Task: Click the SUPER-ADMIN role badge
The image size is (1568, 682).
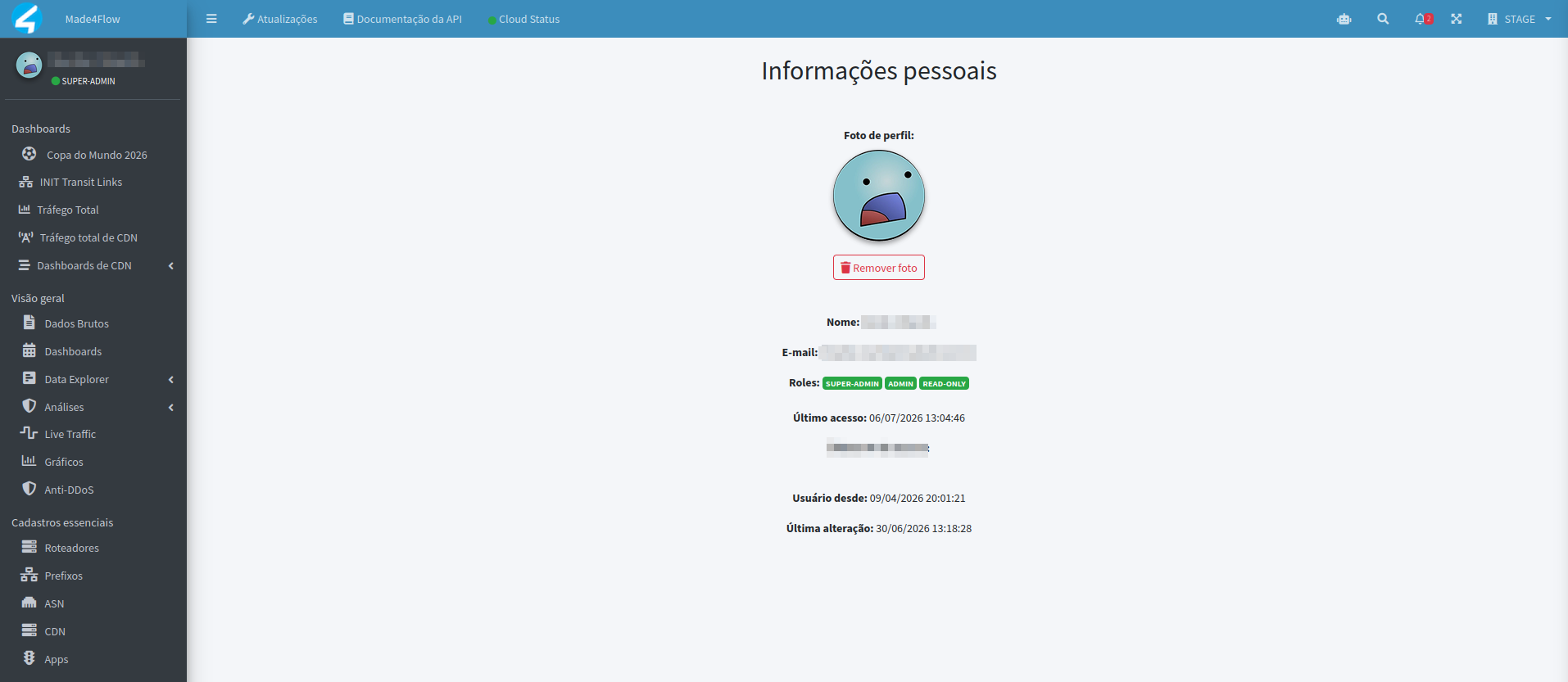Action: pos(852,383)
